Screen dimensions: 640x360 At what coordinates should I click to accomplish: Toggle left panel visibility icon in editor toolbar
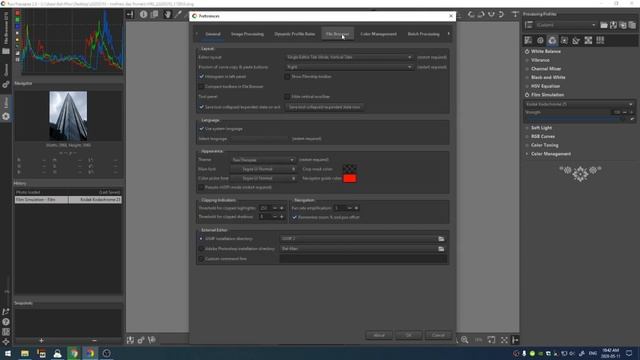(x=130, y=15)
